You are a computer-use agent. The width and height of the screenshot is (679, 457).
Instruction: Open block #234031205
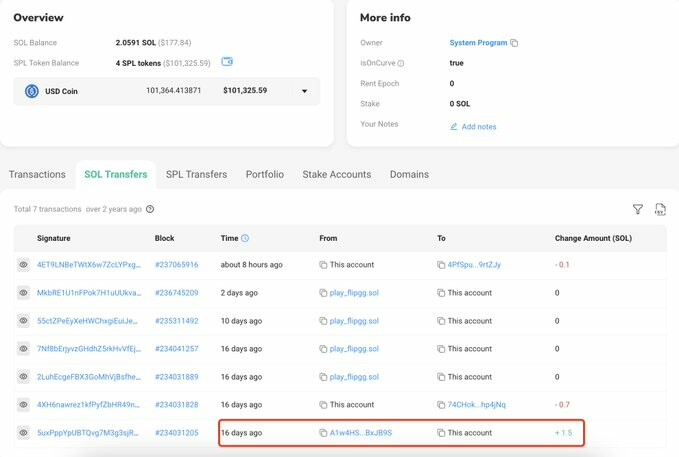(177, 433)
